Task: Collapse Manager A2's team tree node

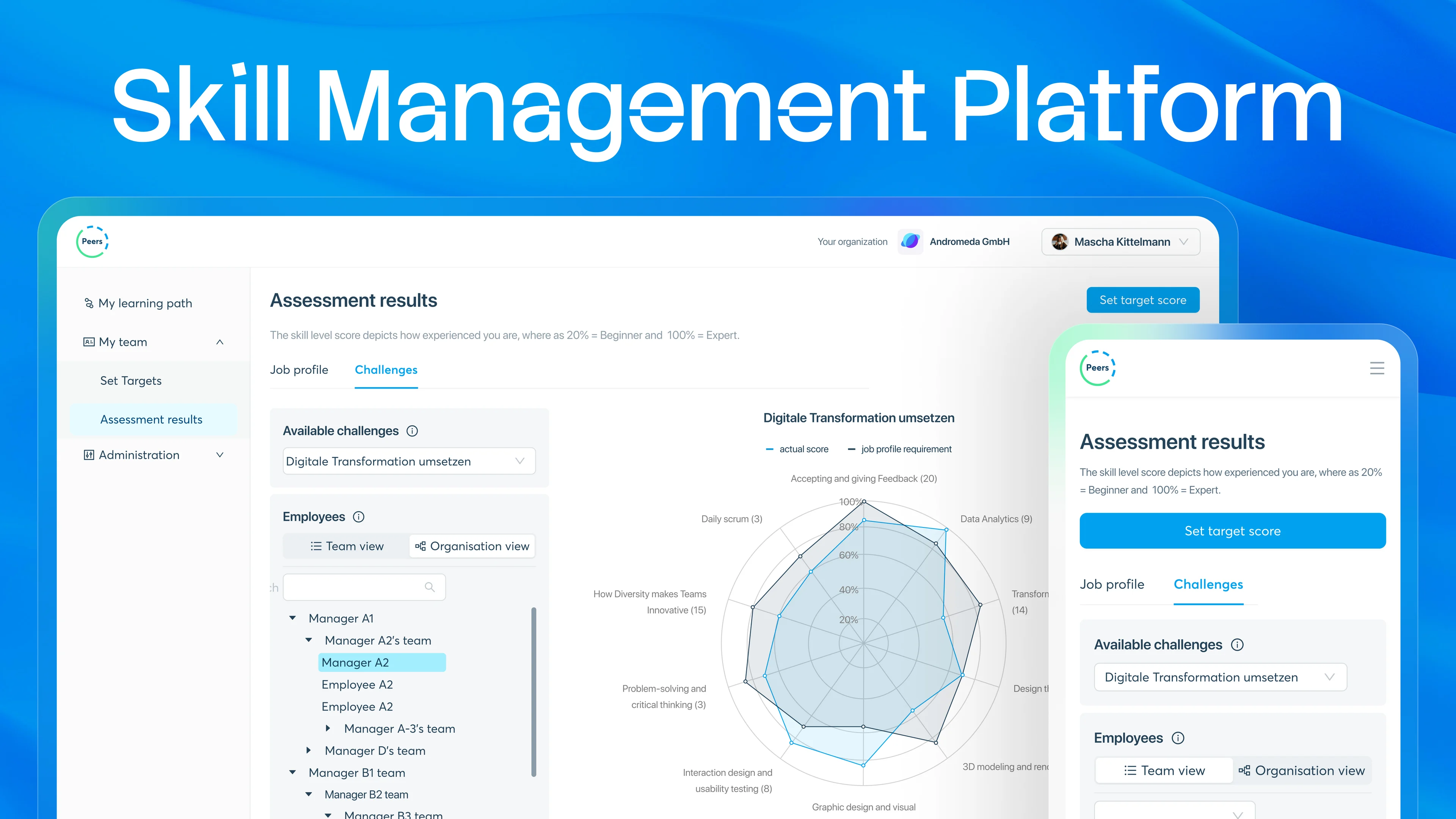Action: (309, 640)
